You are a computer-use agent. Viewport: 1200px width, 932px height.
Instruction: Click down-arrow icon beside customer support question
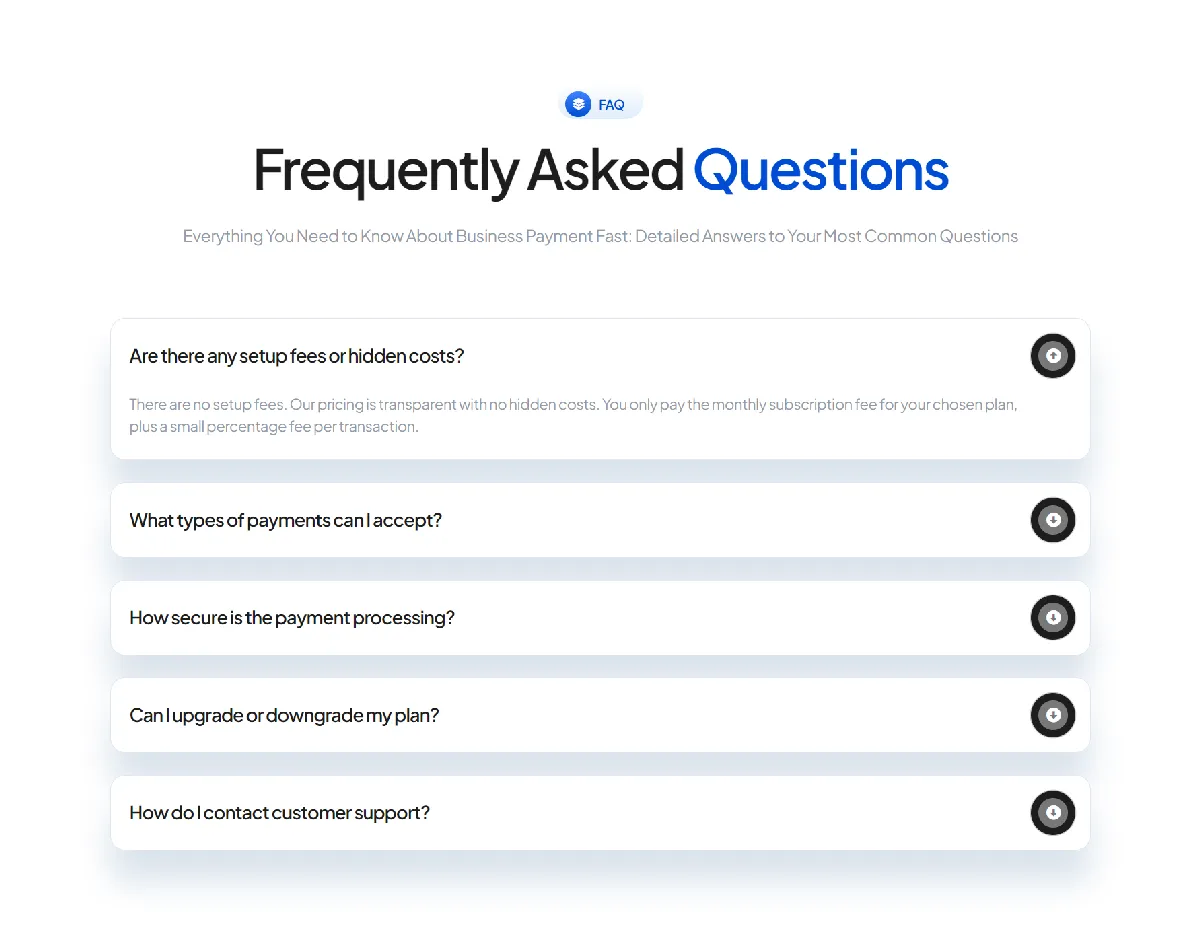[1053, 813]
